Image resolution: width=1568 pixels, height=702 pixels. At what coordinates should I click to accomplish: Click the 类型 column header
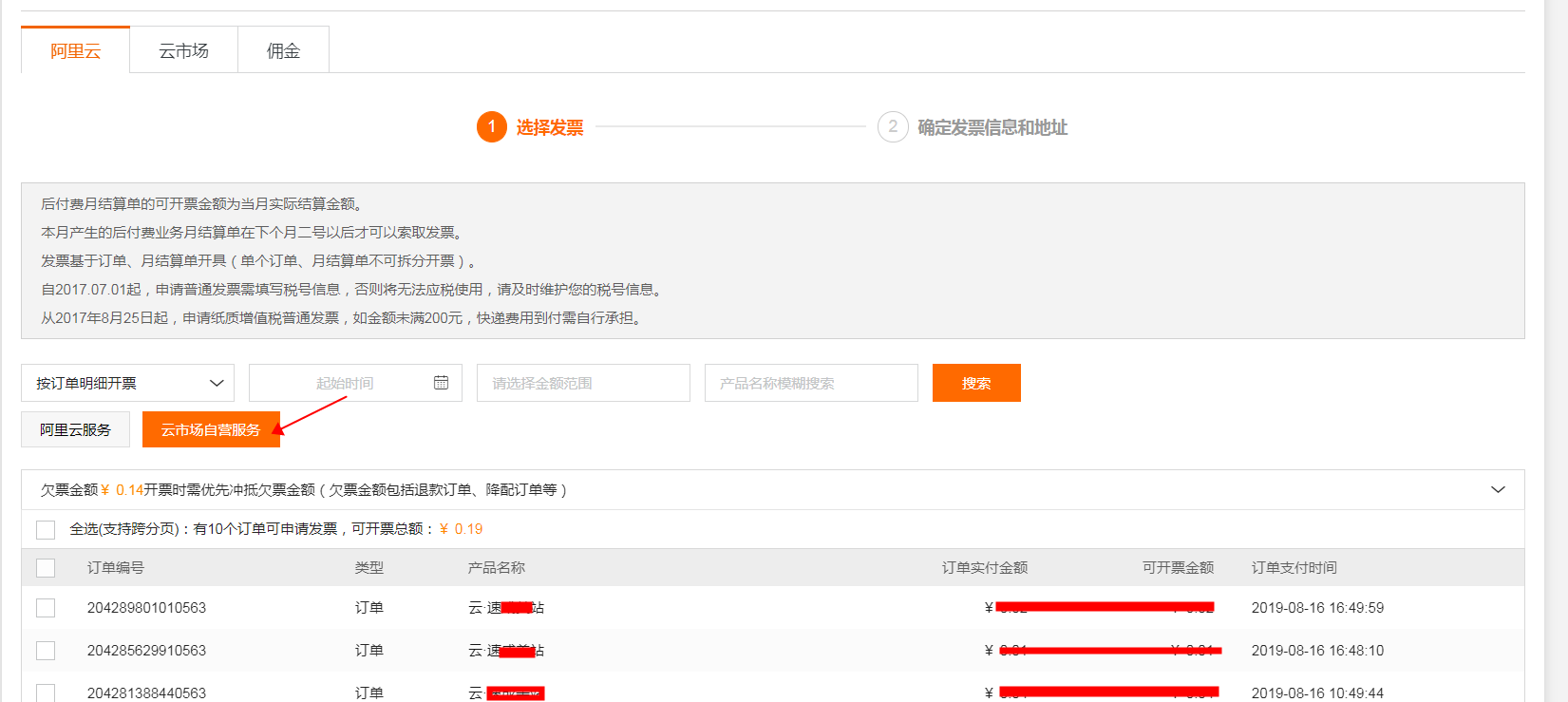(369, 568)
